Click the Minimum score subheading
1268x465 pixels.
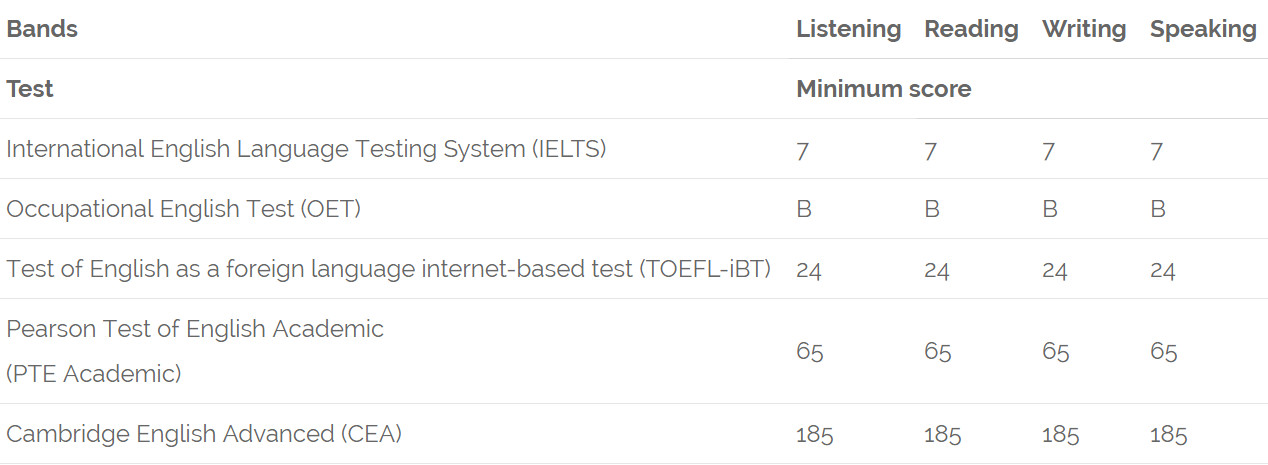point(883,89)
